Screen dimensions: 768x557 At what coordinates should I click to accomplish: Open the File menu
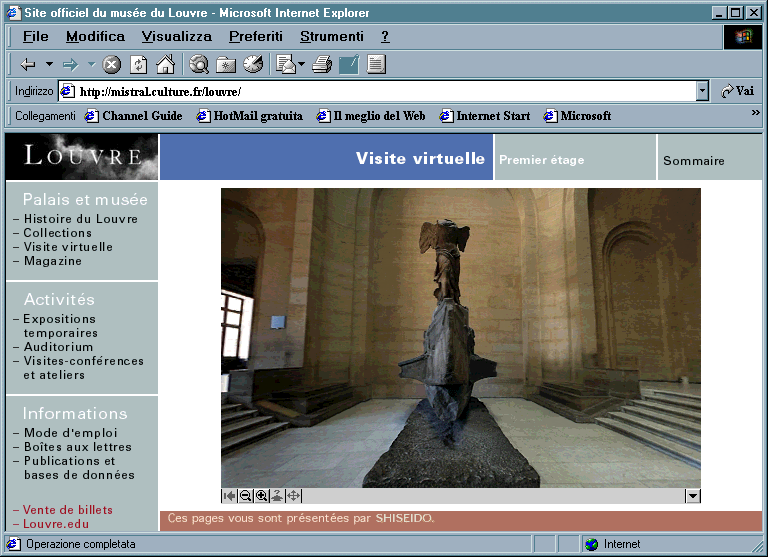36,36
